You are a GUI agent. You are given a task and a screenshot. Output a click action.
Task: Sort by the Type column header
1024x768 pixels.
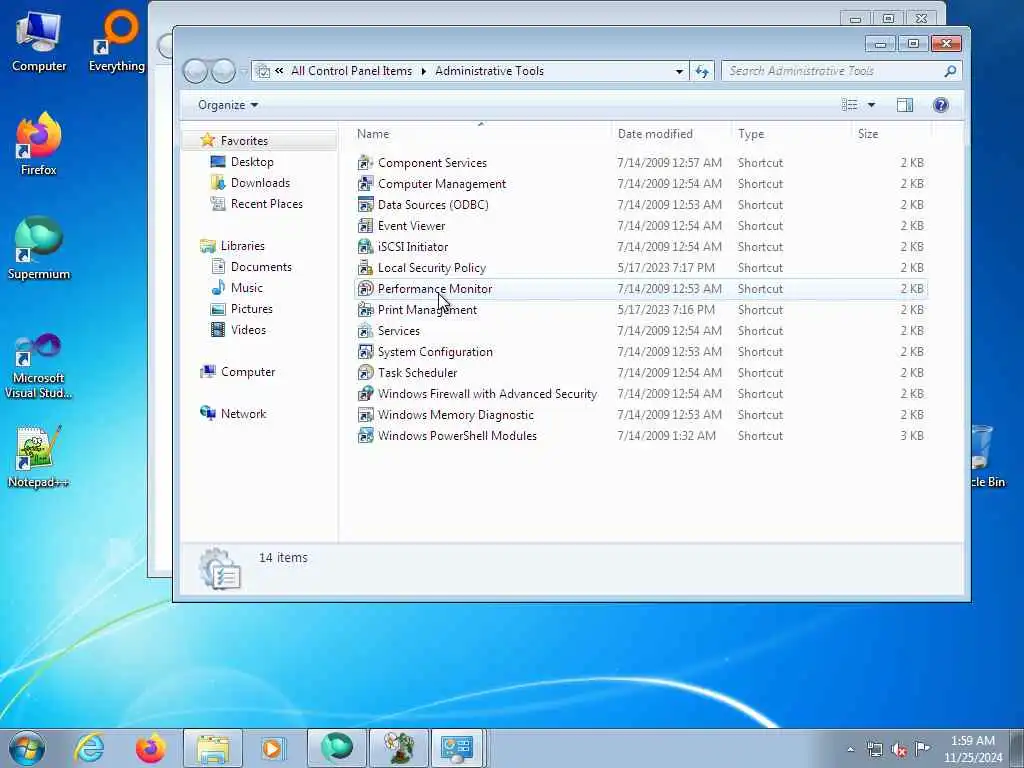pyautogui.click(x=751, y=134)
